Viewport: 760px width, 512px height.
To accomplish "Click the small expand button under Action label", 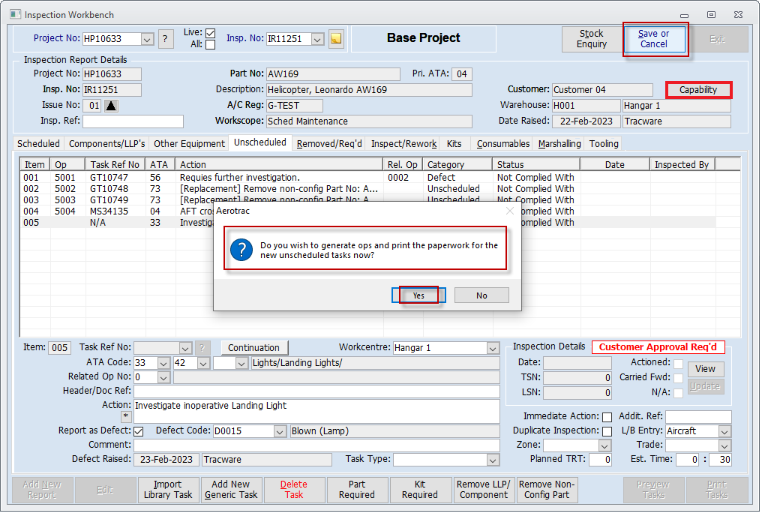I will click(126, 416).
